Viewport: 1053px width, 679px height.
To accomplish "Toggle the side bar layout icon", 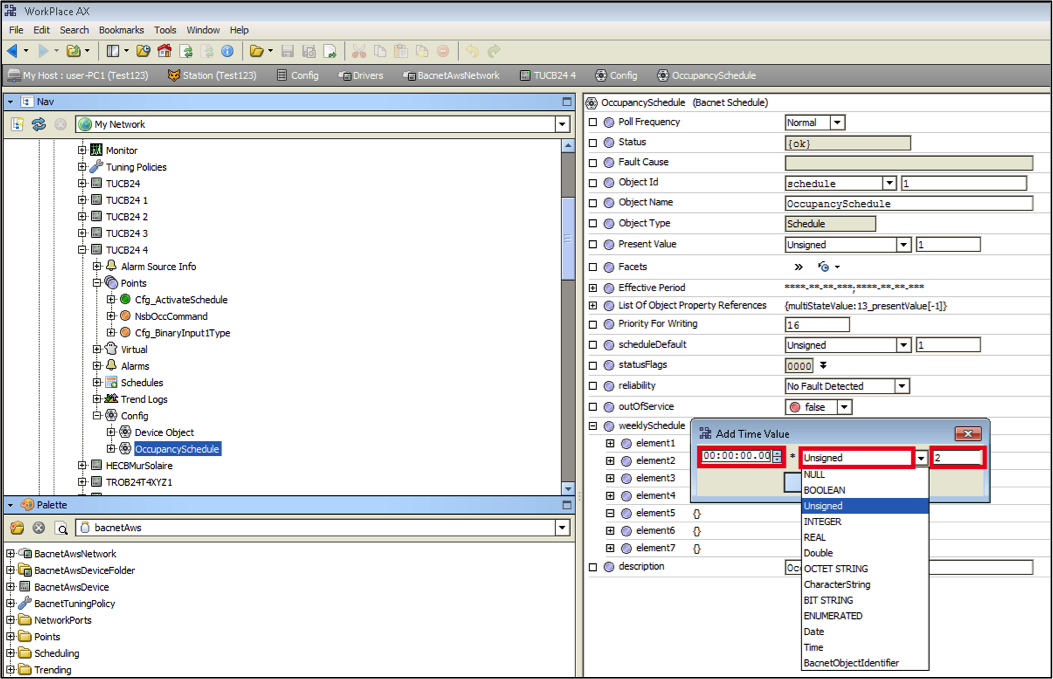I will click(x=113, y=51).
